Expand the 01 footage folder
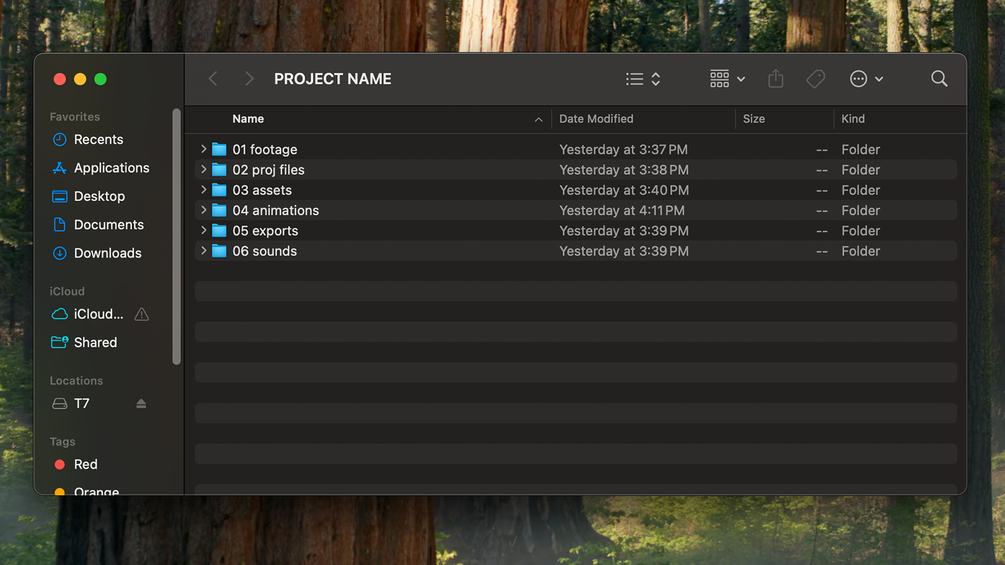 pos(204,150)
